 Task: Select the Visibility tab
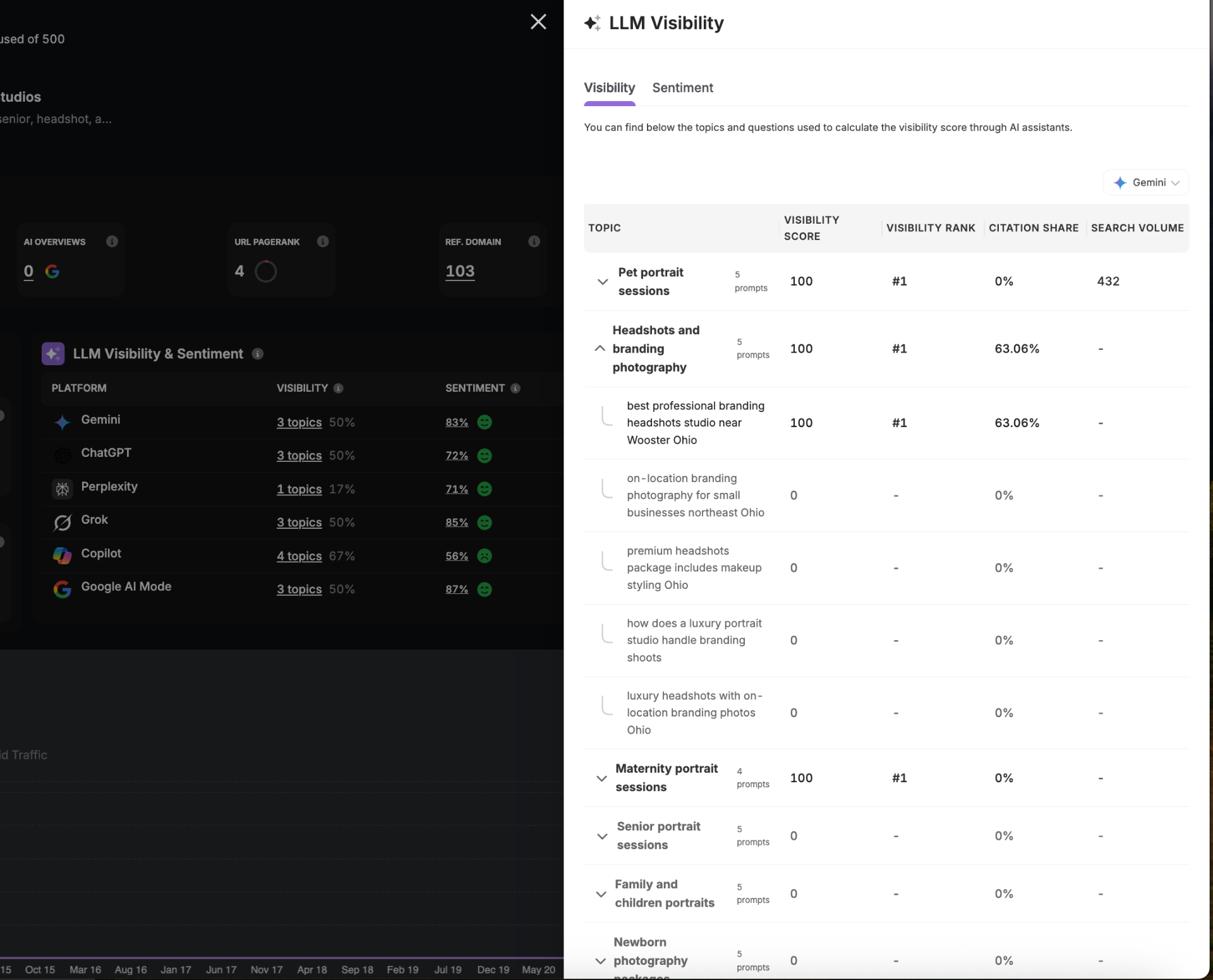(609, 88)
